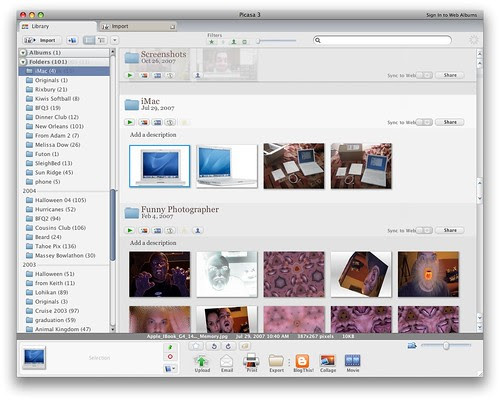Select the Tahoe Pix (136) folder

pyautogui.click(x=64, y=246)
